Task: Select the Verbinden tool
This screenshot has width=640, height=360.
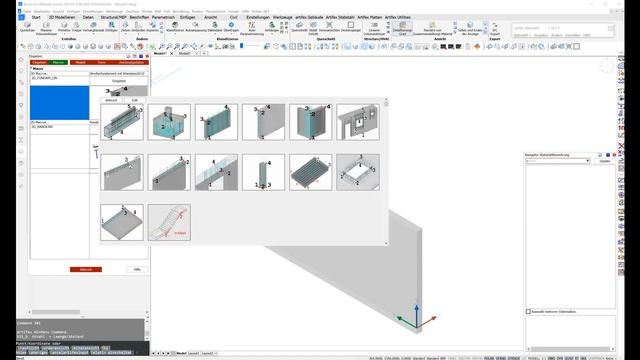Action: click(138, 27)
